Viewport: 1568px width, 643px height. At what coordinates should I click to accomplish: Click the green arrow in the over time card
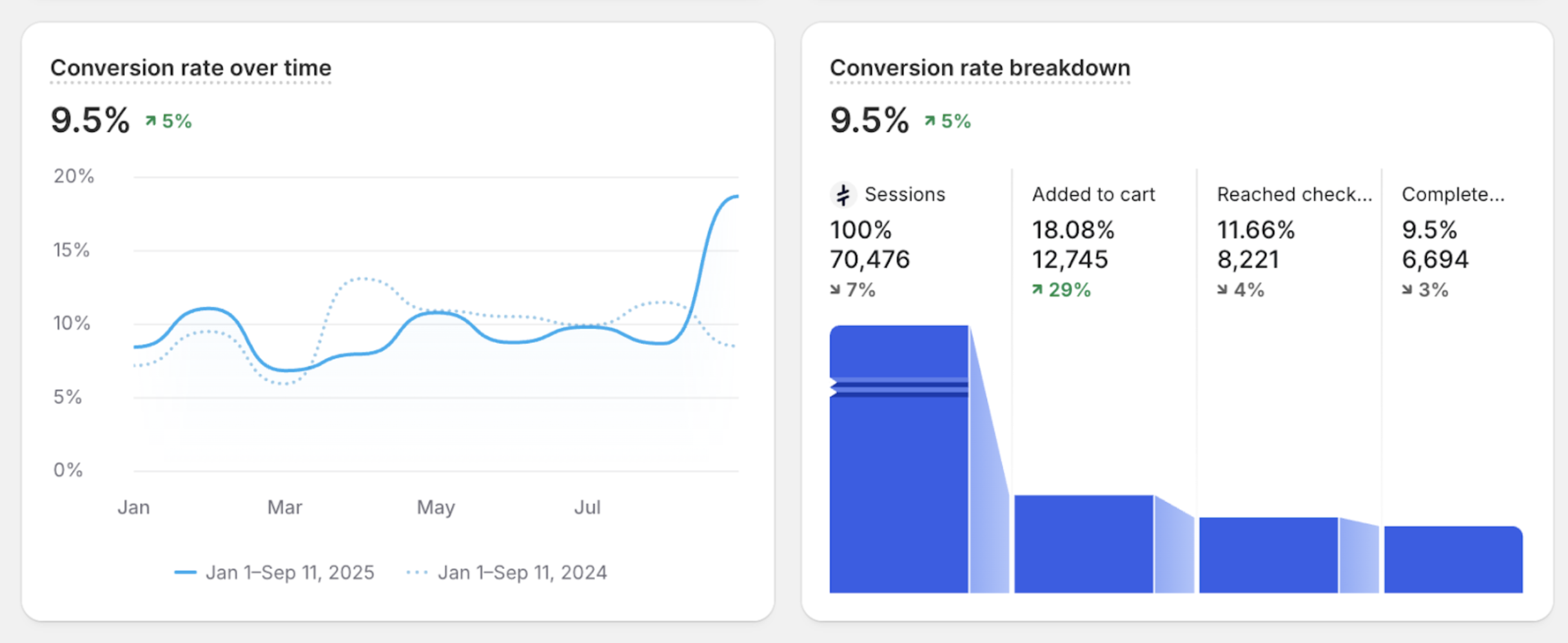(x=151, y=121)
